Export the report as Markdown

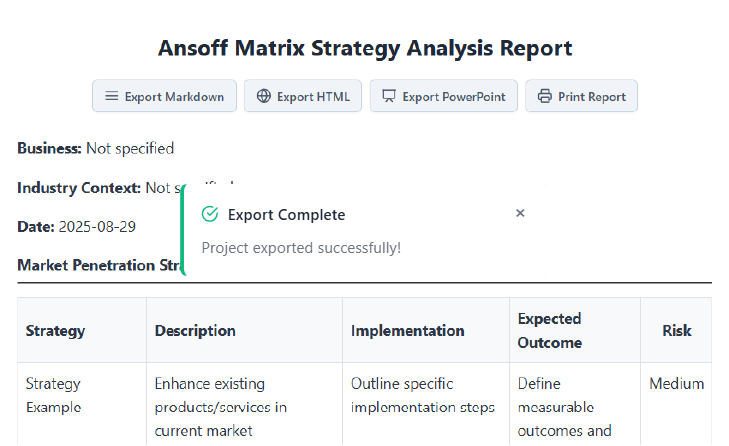164,96
